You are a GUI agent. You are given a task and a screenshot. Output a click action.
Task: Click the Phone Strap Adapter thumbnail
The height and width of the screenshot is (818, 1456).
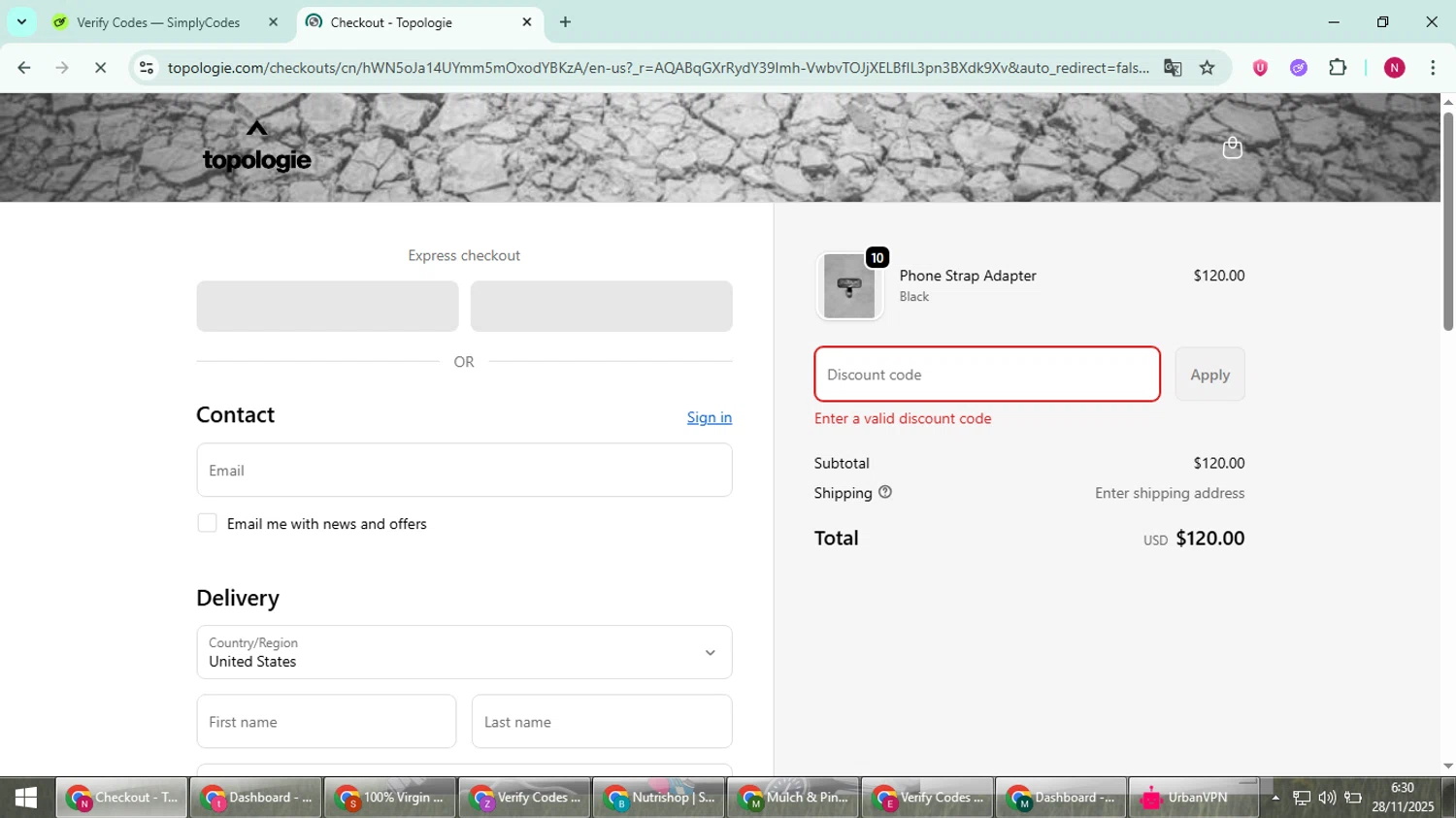tap(849, 286)
